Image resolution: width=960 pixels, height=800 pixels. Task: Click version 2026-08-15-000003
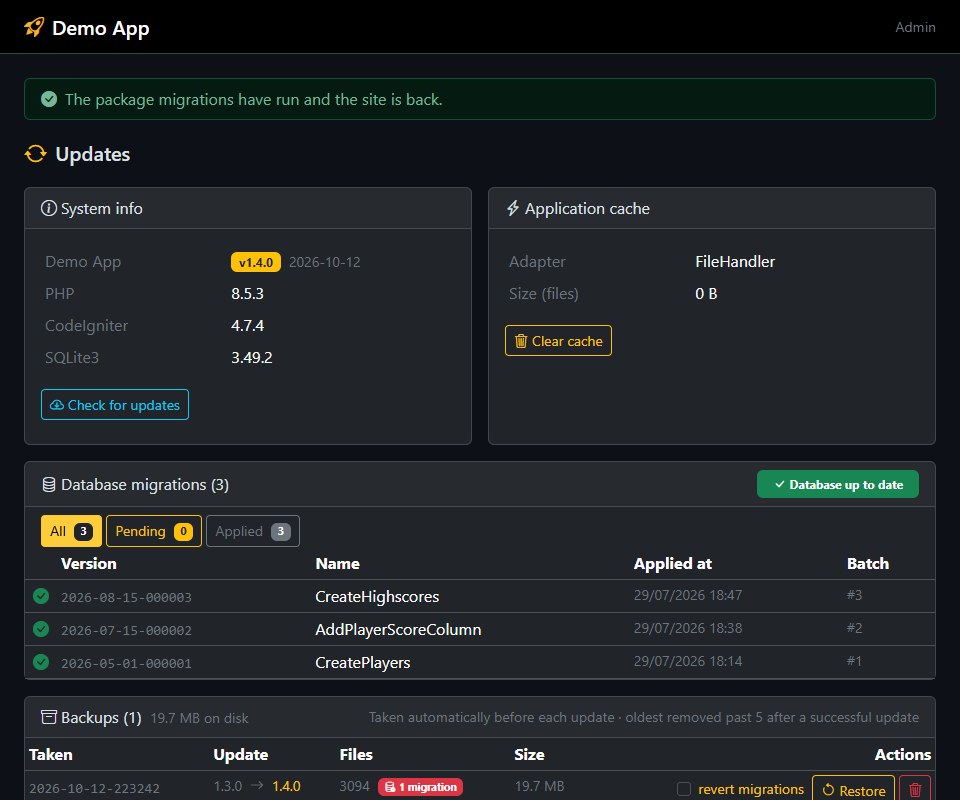pyautogui.click(x=126, y=597)
